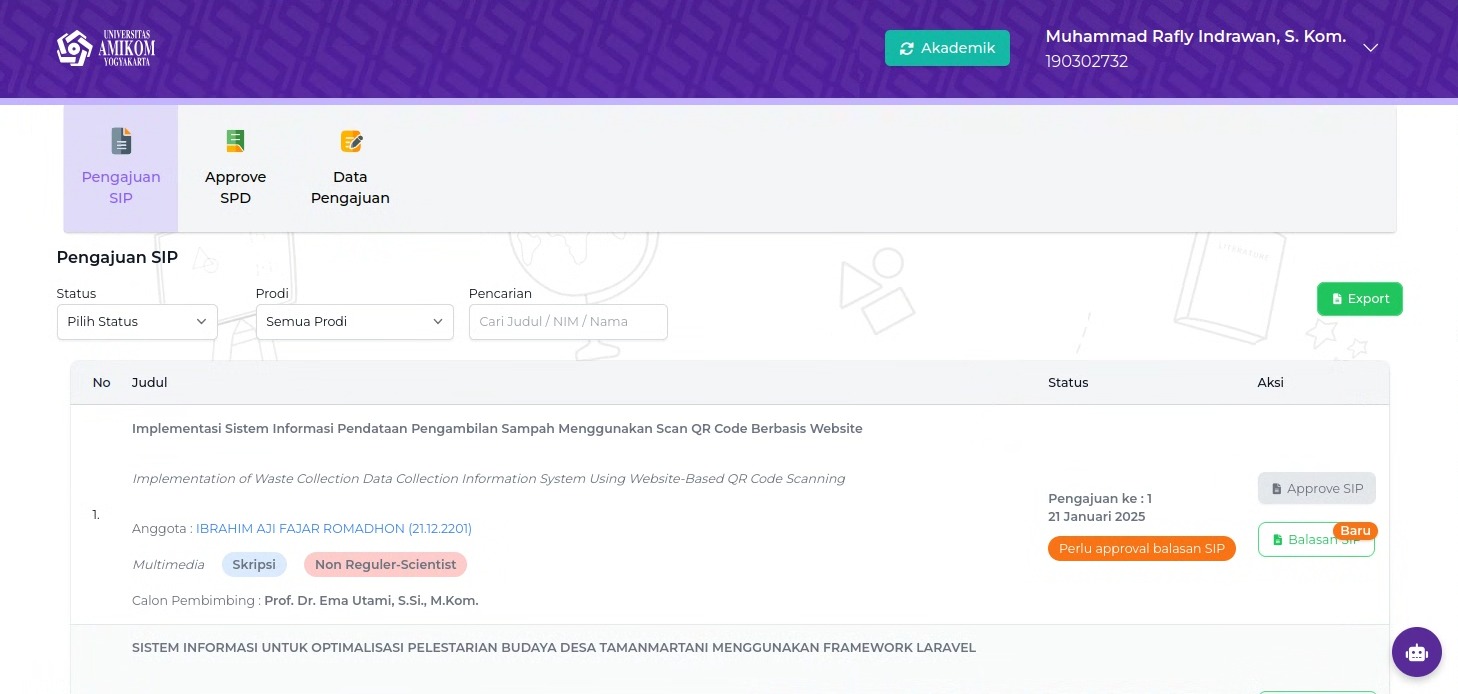The height and width of the screenshot is (694, 1458).
Task: Open the Semua Prodi dropdown
Action: click(354, 322)
